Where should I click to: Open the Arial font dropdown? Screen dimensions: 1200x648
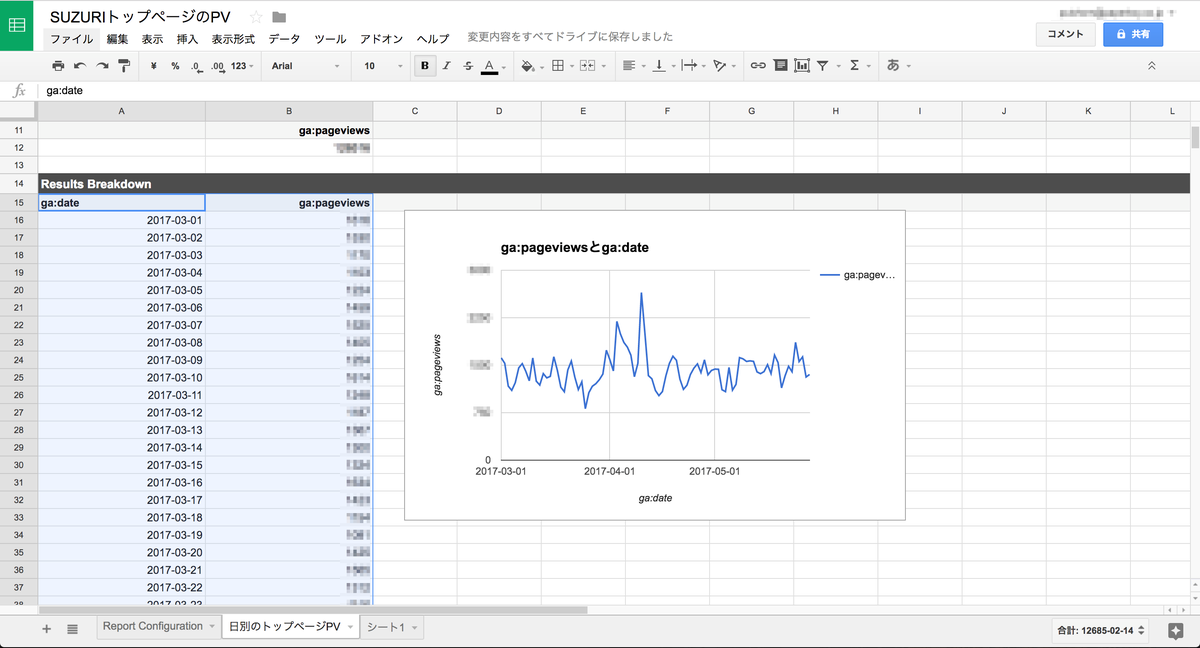point(305,66)
